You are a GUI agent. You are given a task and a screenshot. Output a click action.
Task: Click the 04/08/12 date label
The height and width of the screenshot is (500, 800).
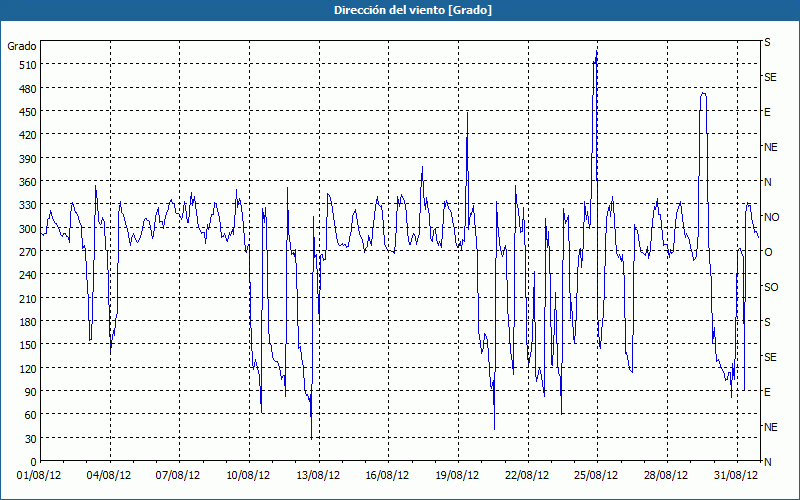[x=109, y=476]
